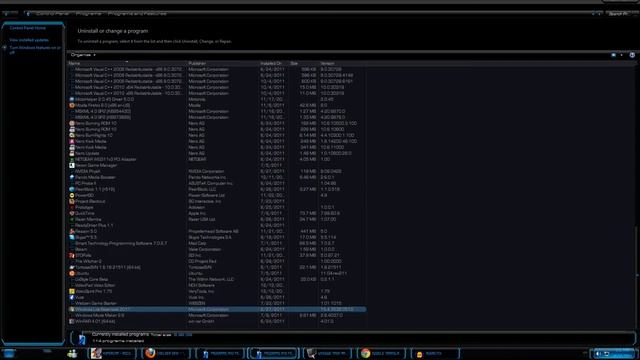Click the Skype icon in the program list

click(x=72, y=237)
